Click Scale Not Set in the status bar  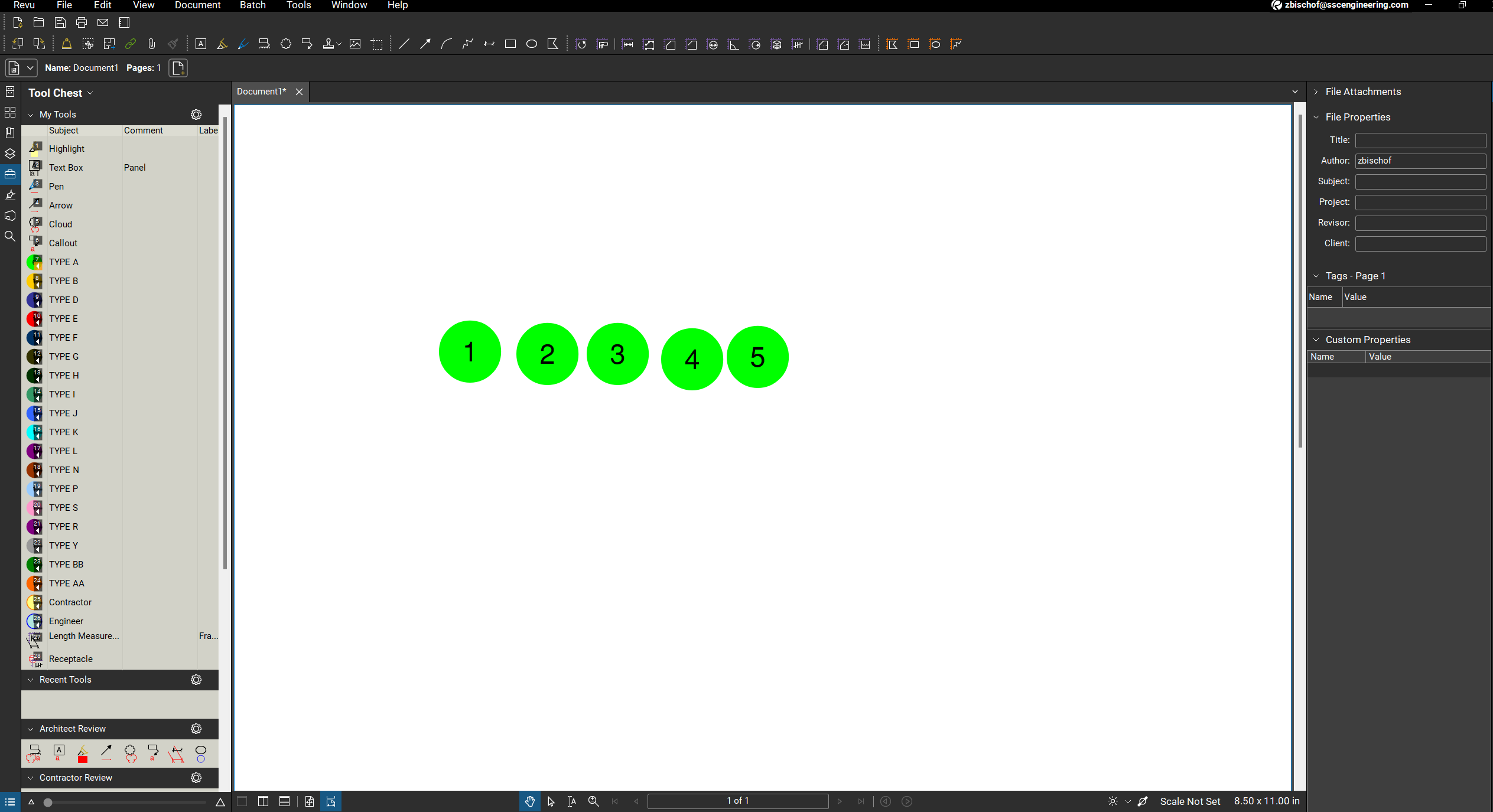[1190, 801]
